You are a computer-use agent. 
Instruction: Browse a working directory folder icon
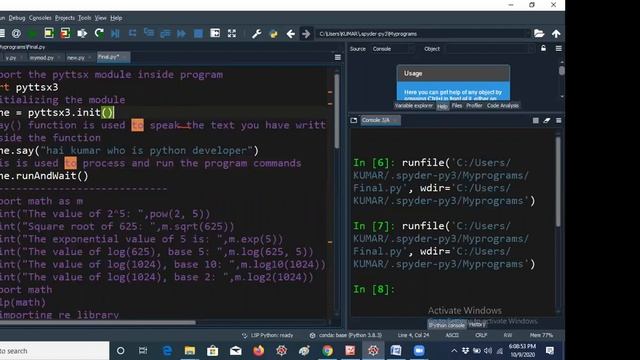coord(539,33)
